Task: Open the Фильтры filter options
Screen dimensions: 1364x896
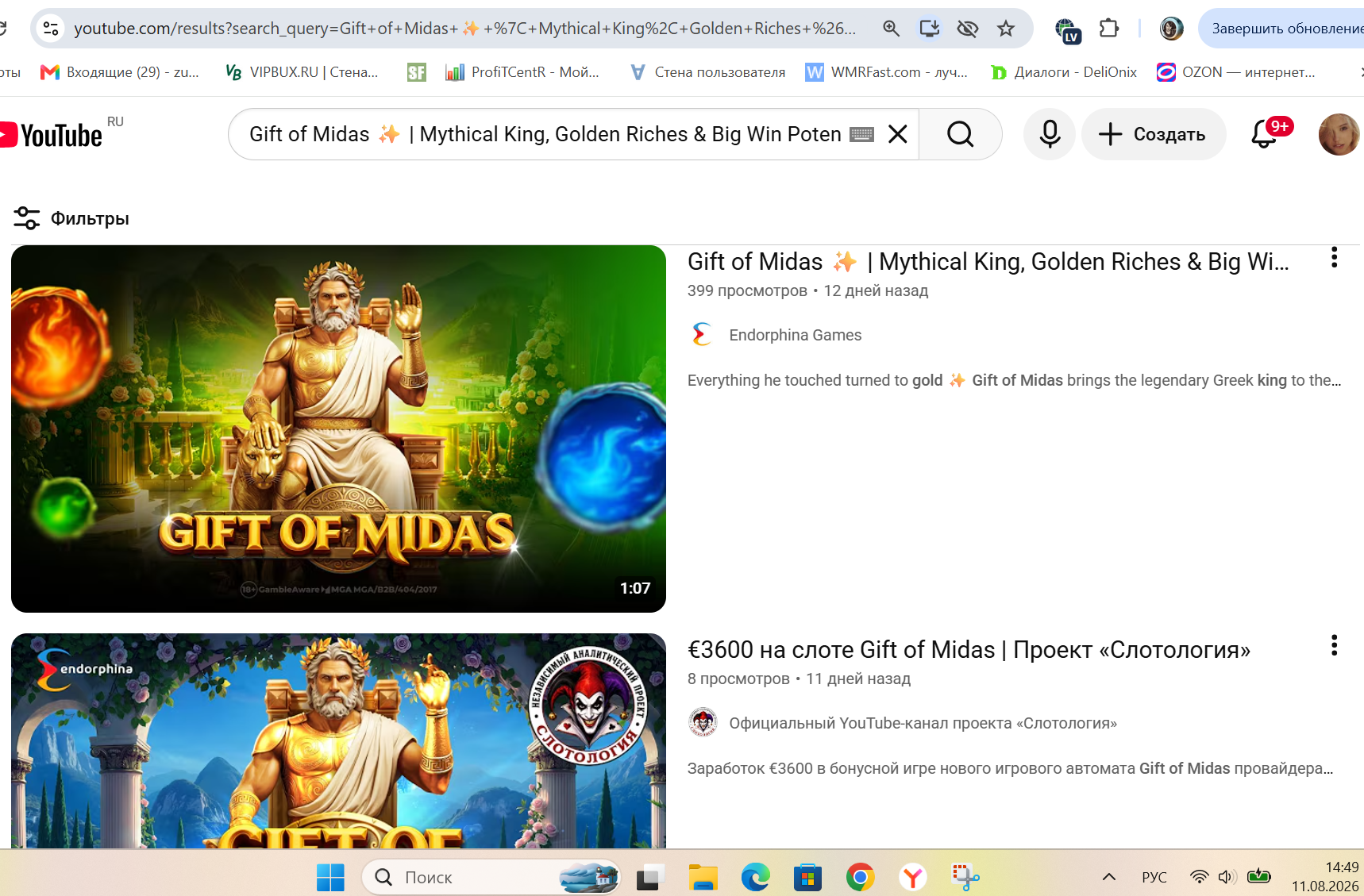Action: pyautogui.click(x=71, y=218)
